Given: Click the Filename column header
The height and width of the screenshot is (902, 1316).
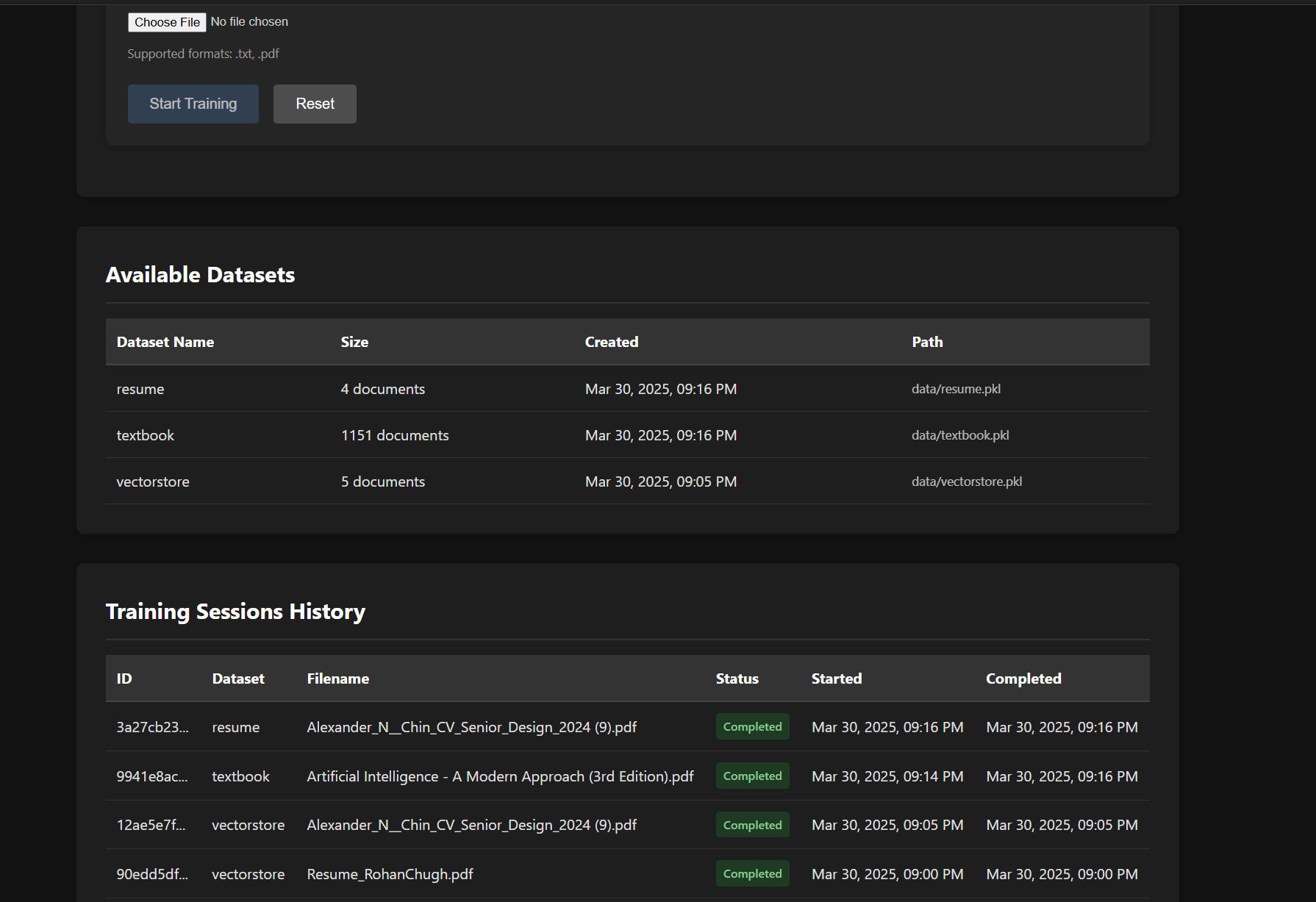Looking at the screenshot, I should click(338, 679).
